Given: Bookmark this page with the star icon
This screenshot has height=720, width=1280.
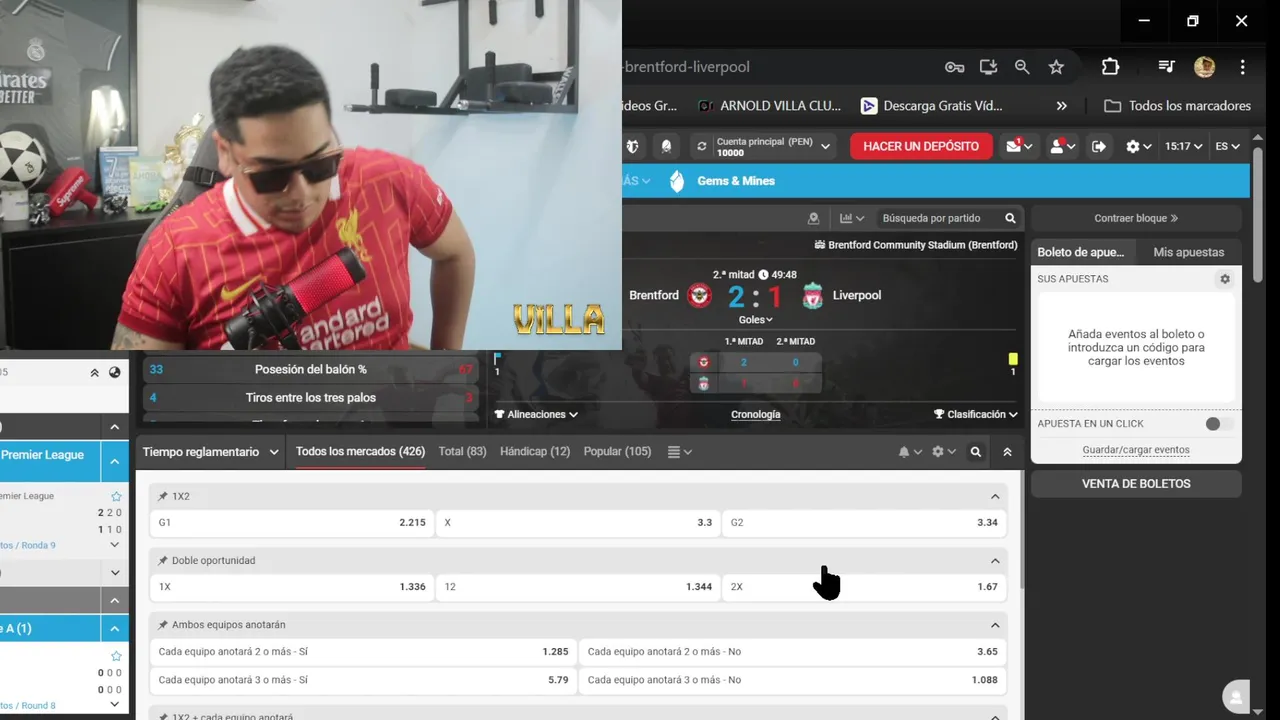Looking at the screenshot, I should tap(1056, 67).
